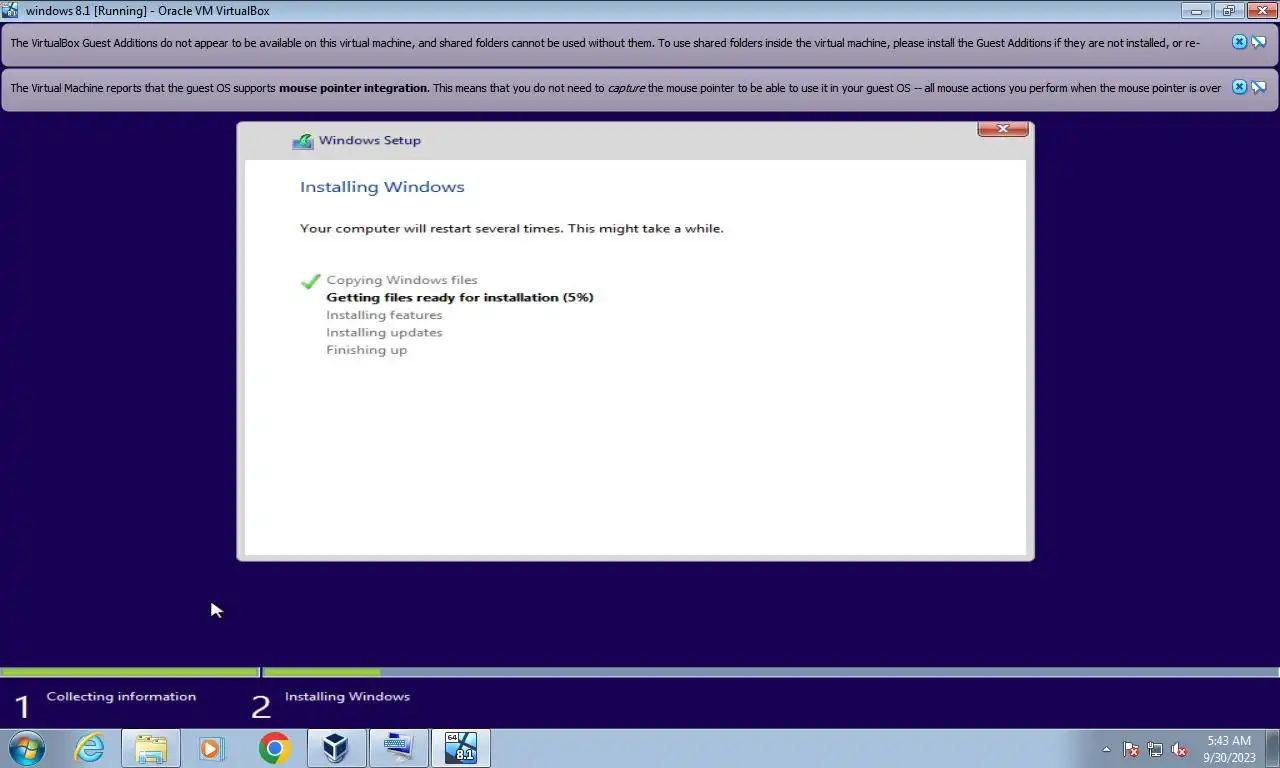Dismiss the Guest Additions notification with its X icon
The height and width of the screenshot is (768, 1280).
click(1239, 42)
